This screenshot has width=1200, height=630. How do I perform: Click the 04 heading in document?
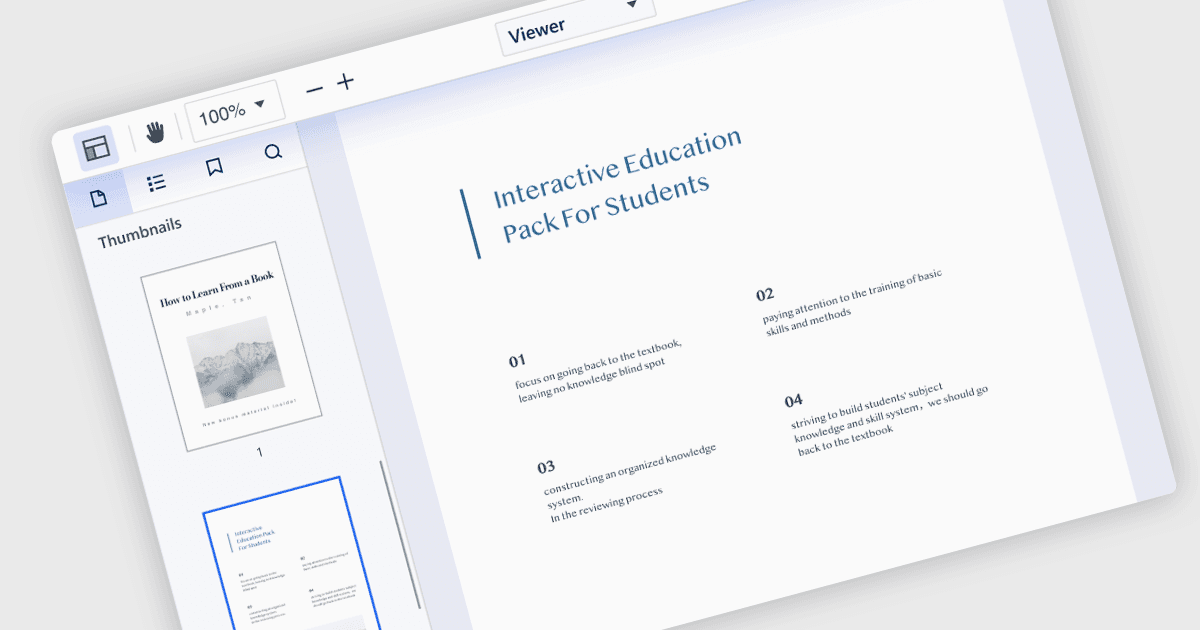[x=793, y=400]
